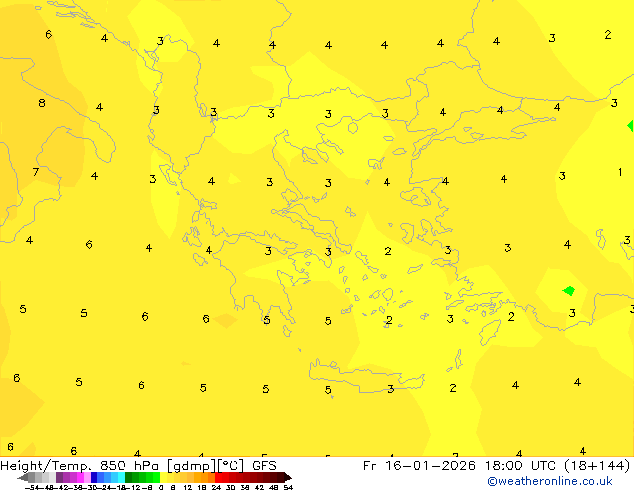The image size is (634, 490).
Task: Click the '(18+144)' forecast offset text
Action: (x=597, y=466)
